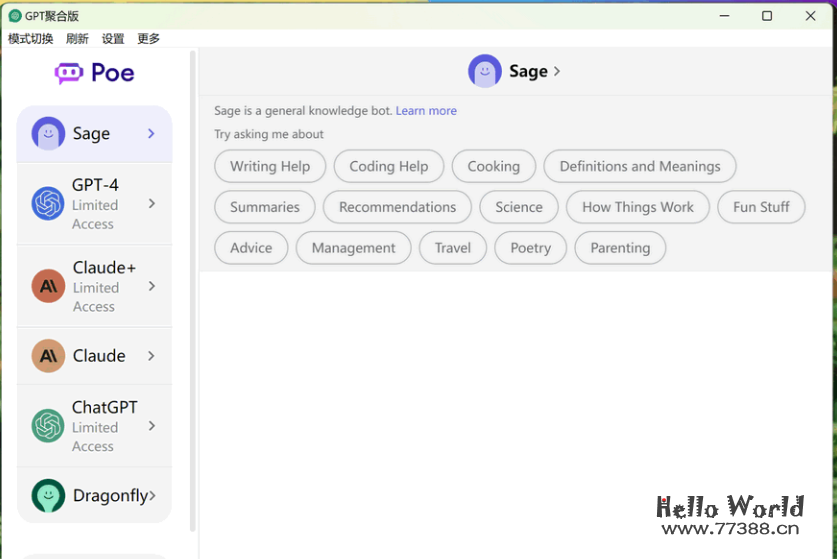
Task: Choose the Poetry topic chip
Action: click(530, 248)
